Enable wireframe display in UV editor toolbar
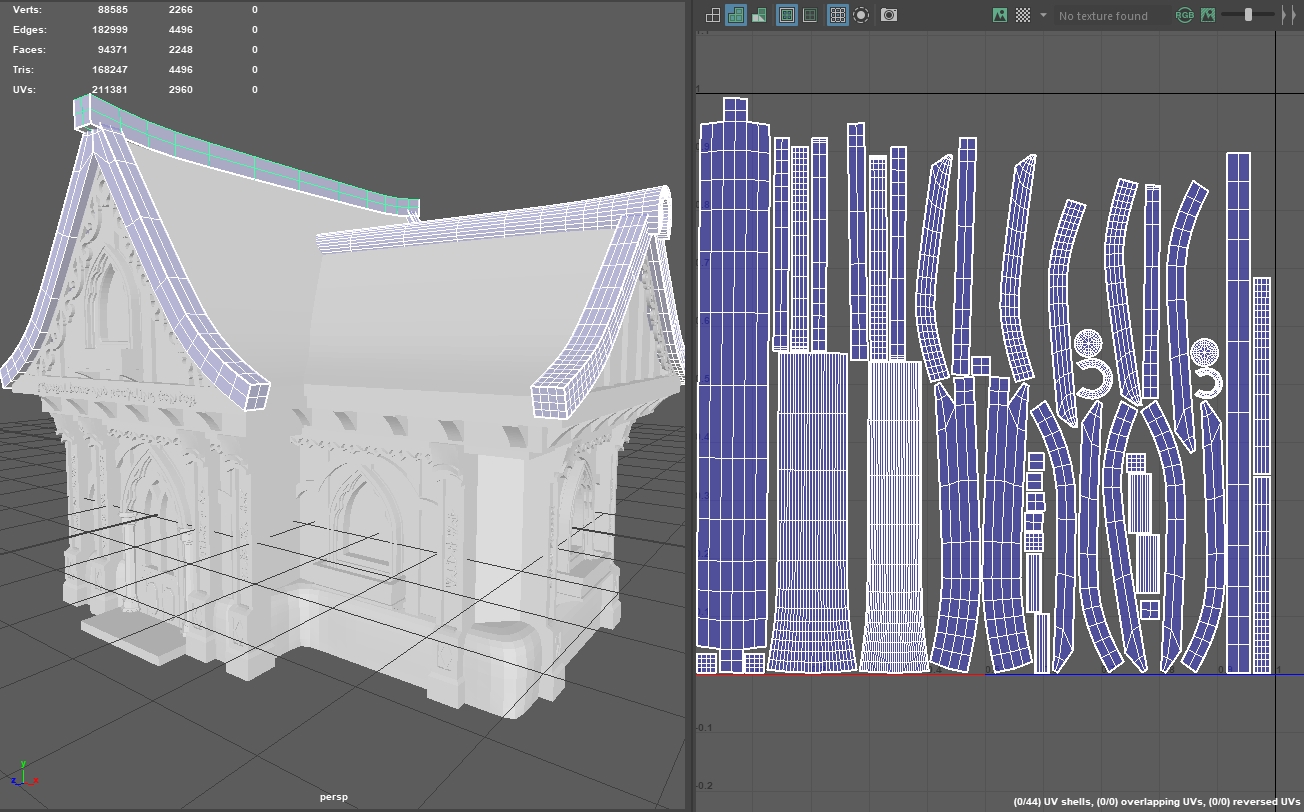 tap(713, 15)
